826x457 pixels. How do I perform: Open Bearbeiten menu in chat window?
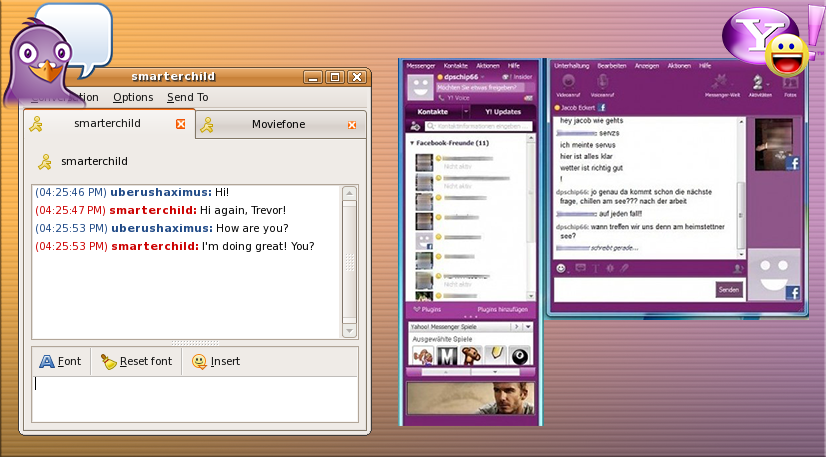click(612, 66)
